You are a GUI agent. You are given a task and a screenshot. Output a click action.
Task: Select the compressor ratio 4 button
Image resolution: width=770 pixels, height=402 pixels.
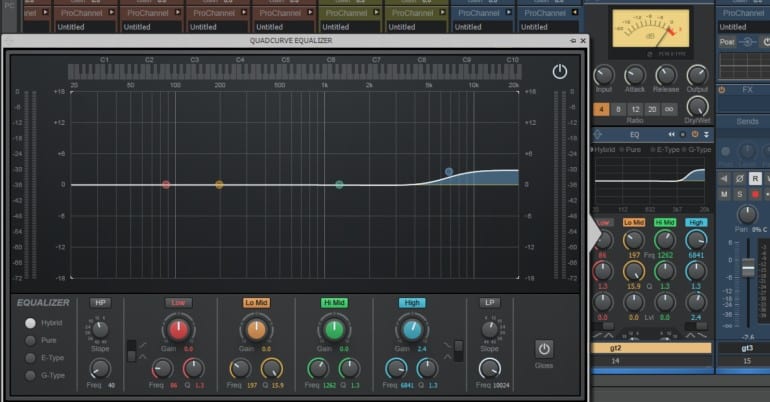tap(602, 109)
